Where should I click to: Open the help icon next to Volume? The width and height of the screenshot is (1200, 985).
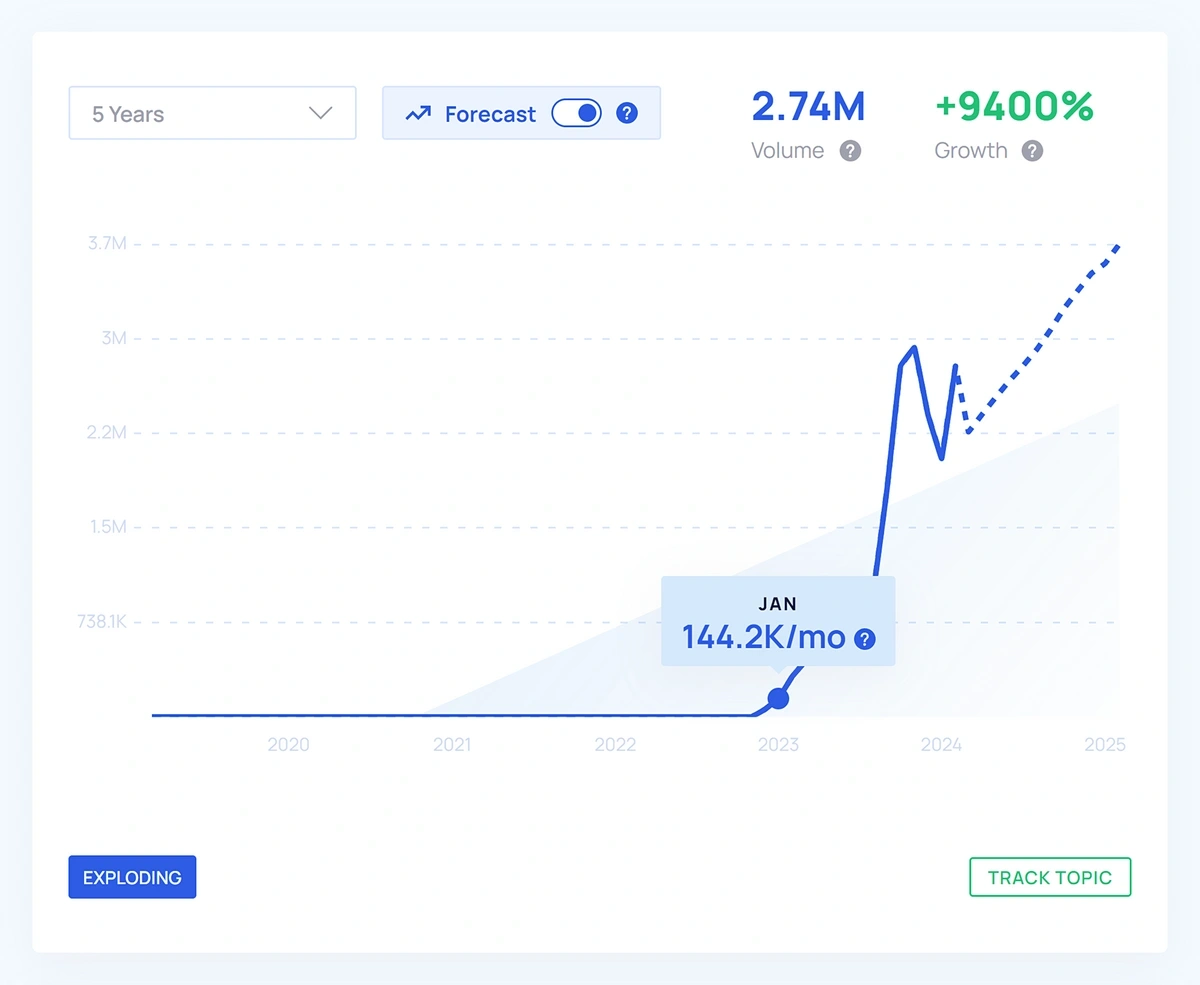(x=849, y=151)
